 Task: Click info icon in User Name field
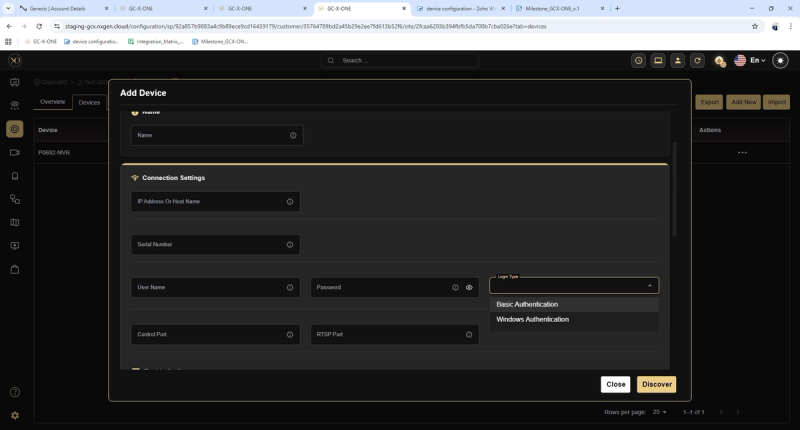[x=290, y=287]
